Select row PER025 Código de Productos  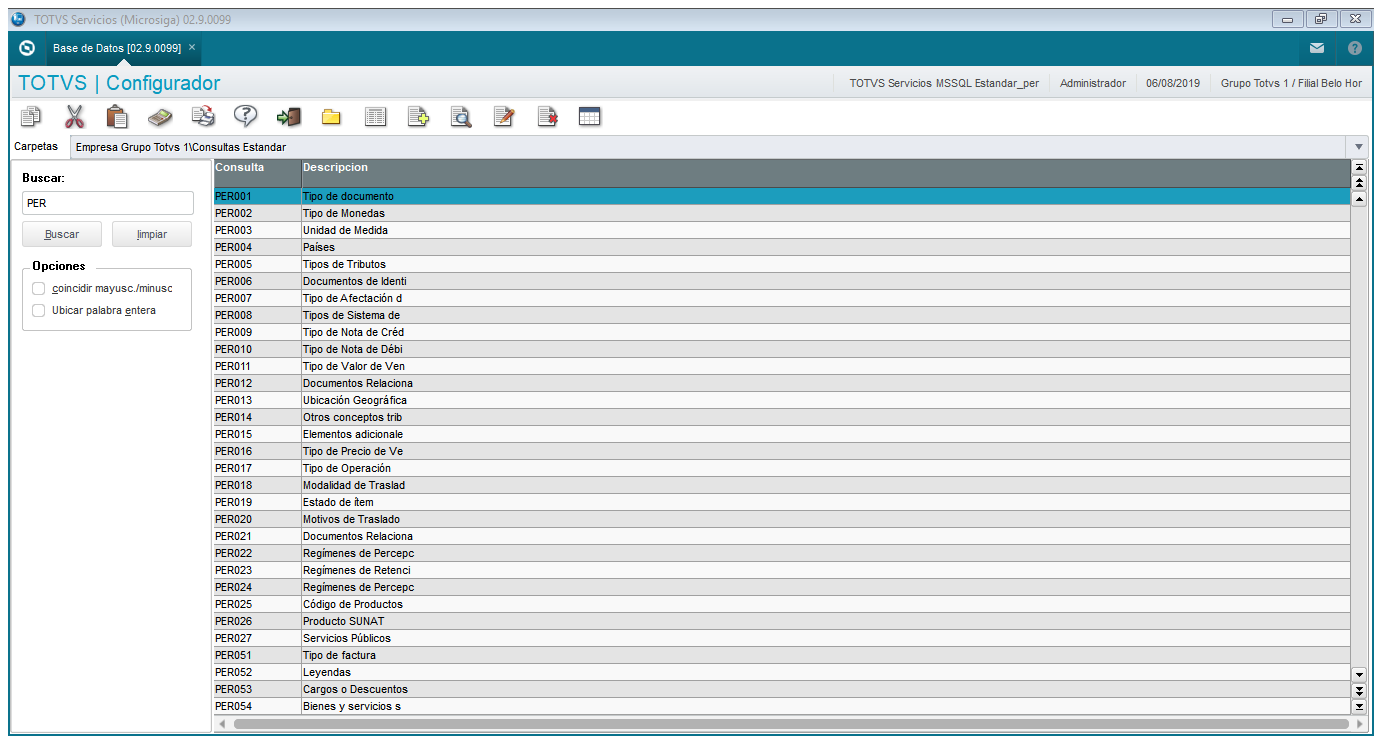click(x=782, y=604)
